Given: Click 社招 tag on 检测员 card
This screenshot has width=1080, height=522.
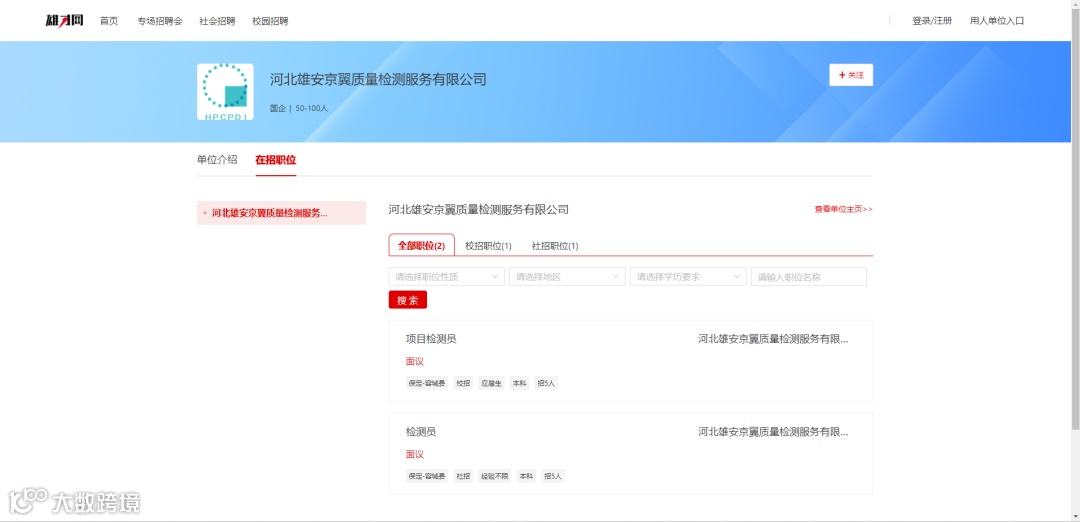Looking at the screenshot, I should (463, 476).
